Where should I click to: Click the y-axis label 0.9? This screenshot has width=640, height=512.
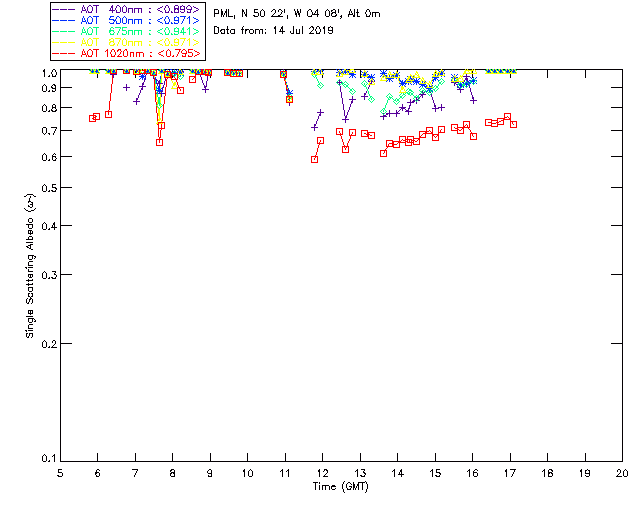coord(49,88)
